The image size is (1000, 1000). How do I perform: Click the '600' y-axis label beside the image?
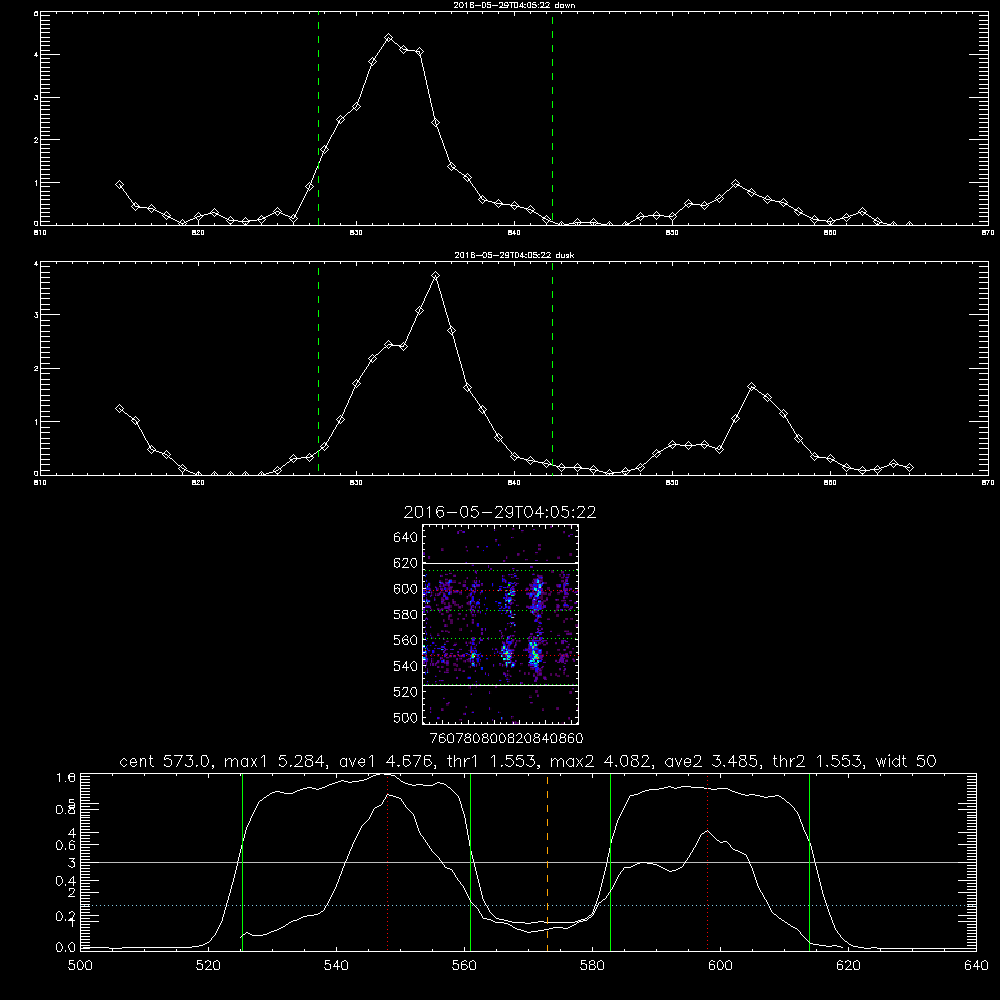pos(406,589)
